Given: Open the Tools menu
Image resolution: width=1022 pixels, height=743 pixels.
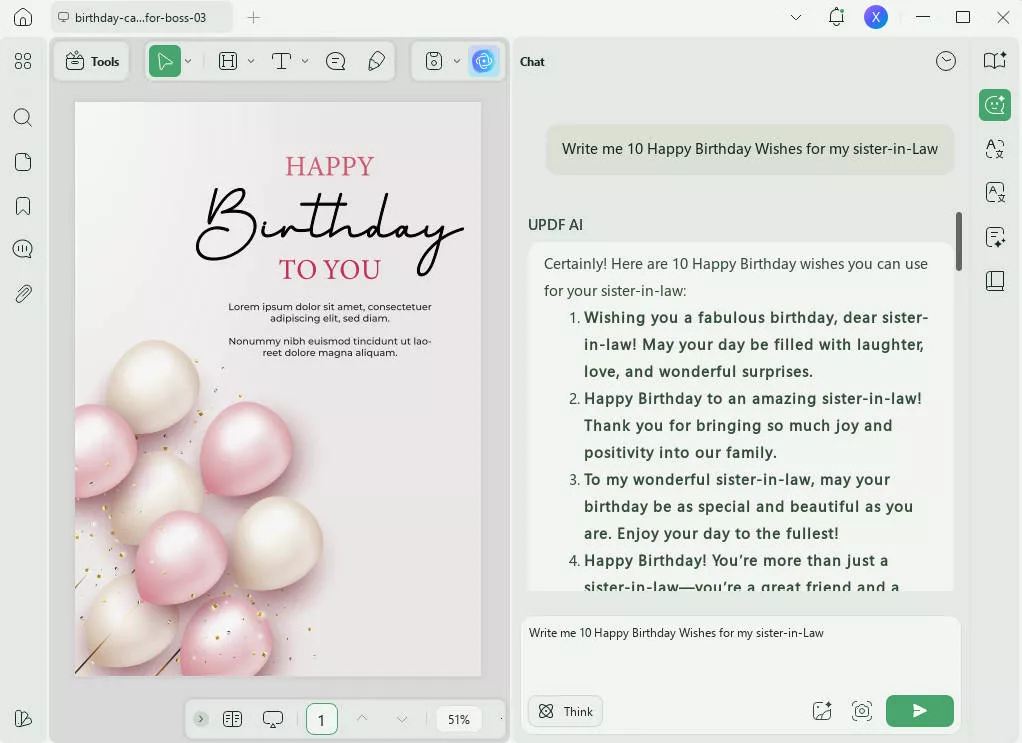Looking at the screenshot, I should coord(91,61).
